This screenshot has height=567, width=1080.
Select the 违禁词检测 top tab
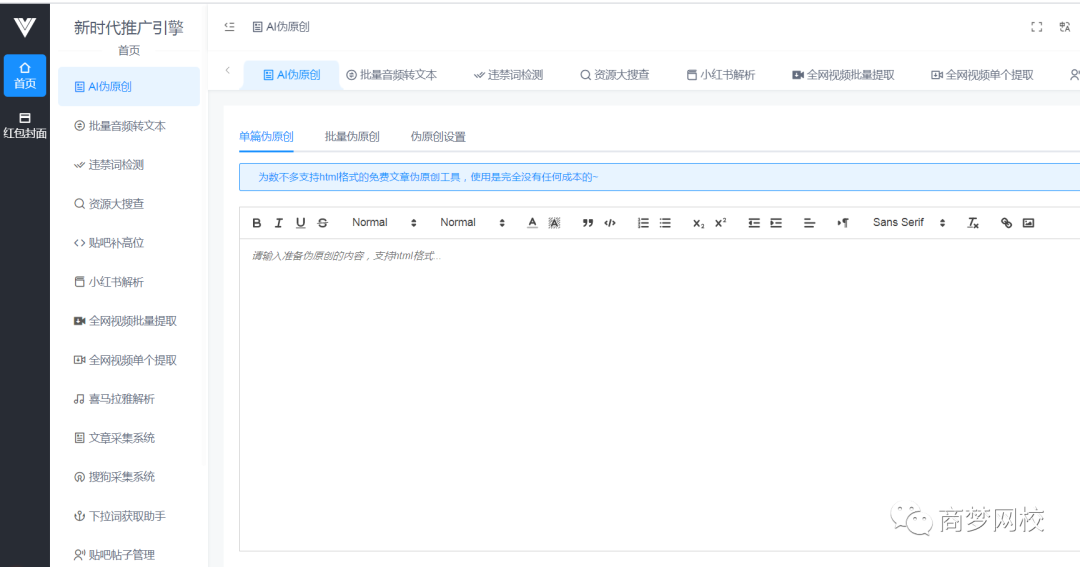508,75
